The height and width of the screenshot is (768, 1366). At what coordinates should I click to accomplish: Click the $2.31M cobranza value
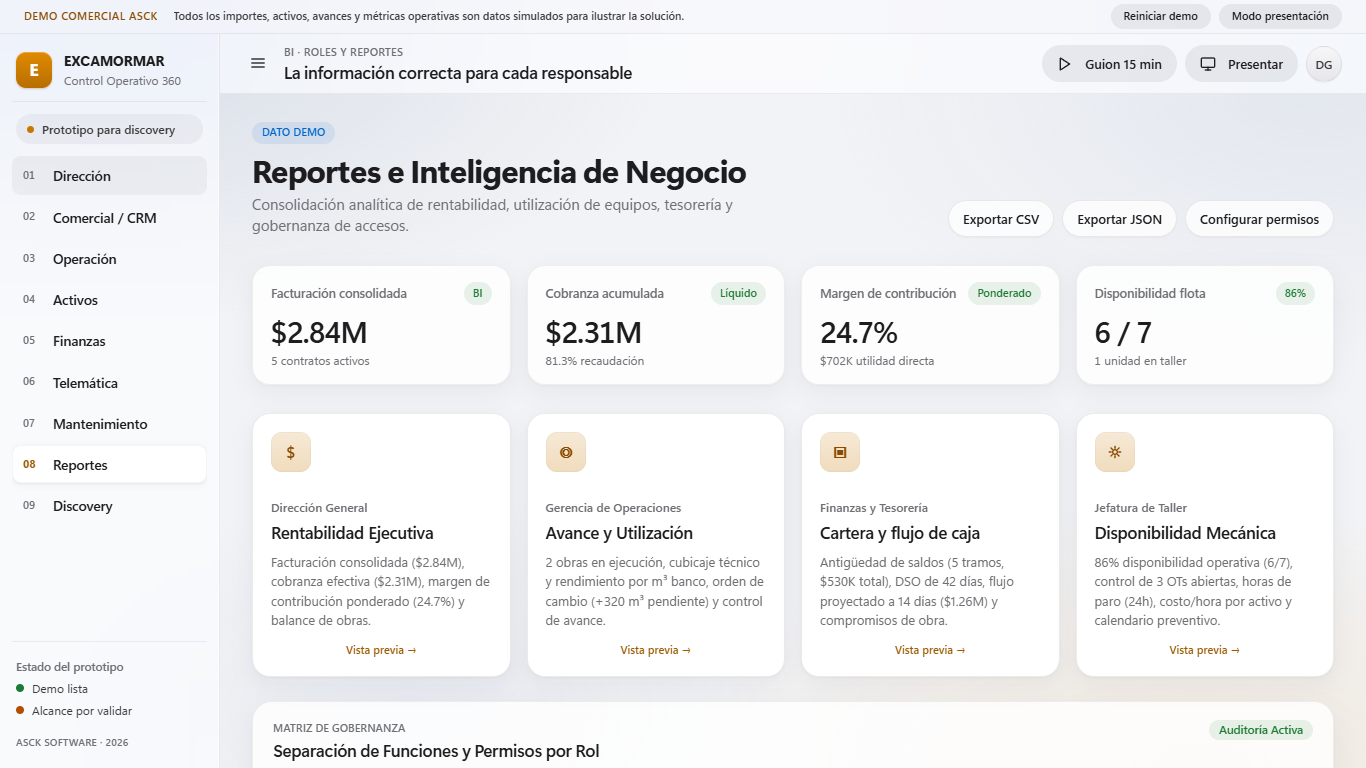pyautogui.click(x=594, y=332)
